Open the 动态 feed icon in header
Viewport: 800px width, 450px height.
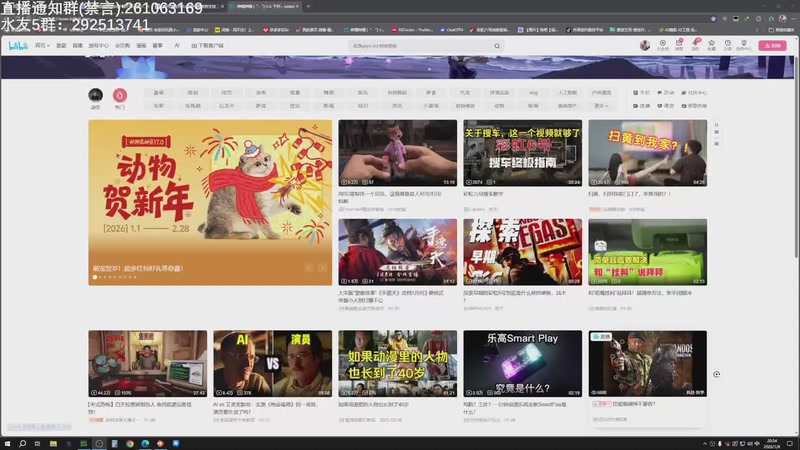click(x=695, y=46)
